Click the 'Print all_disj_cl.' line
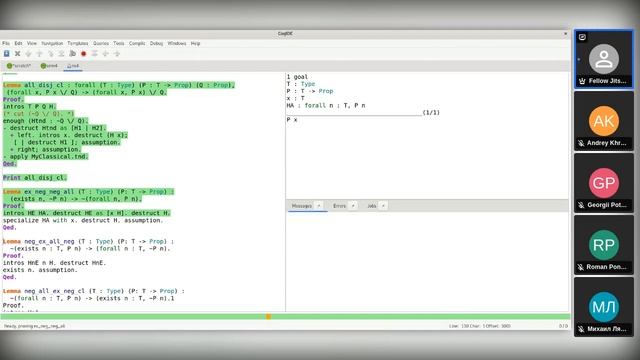Screen dimensions: 640x360 coord(35,178)
